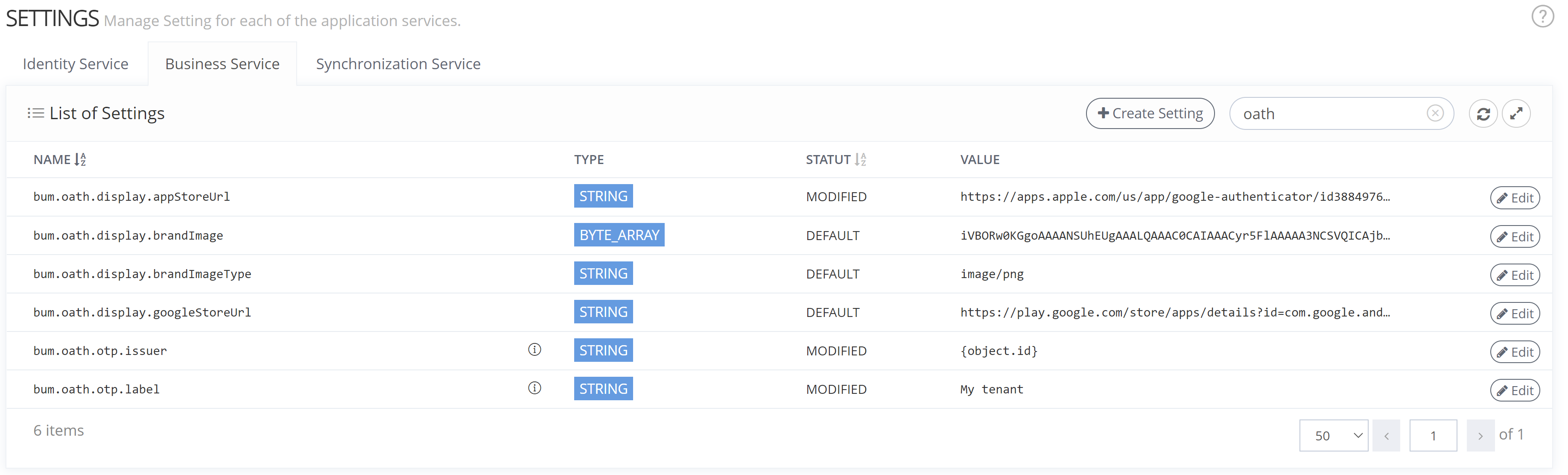Expand list to fullscreen view icon
Viewport: 1568px width, 475px height.
coord(1515,114)
